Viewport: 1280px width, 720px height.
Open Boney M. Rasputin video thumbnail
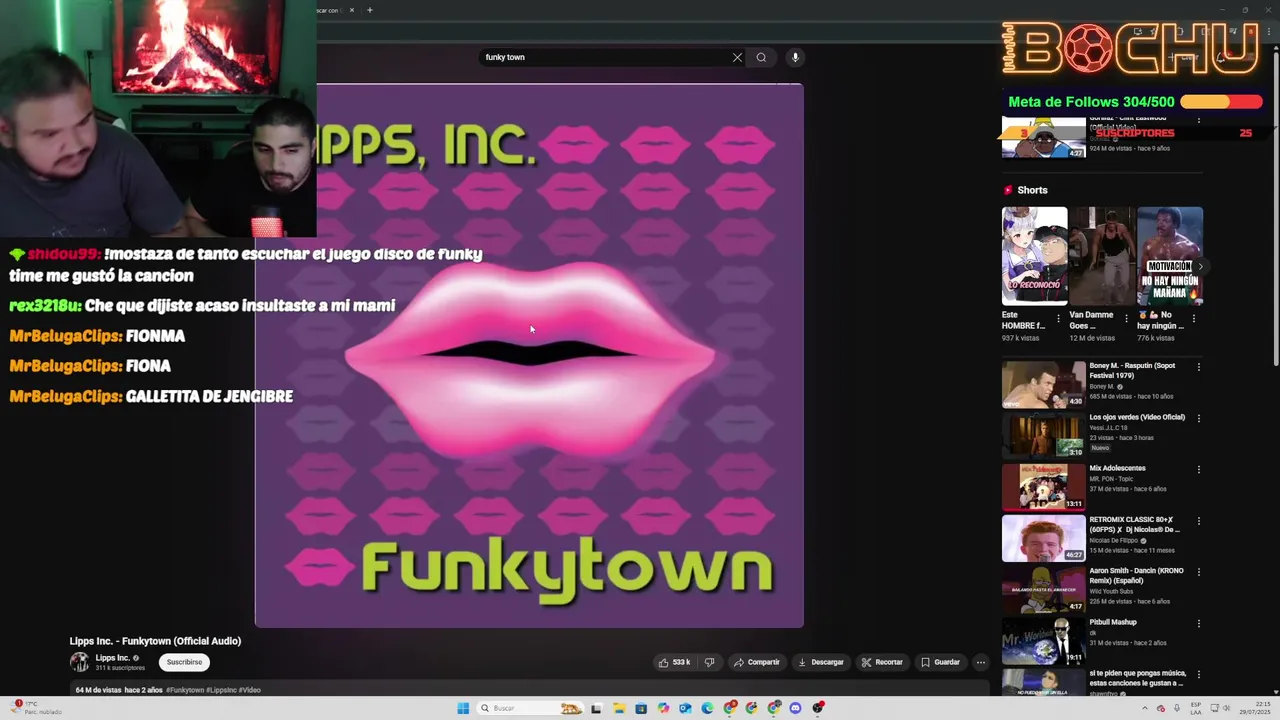1044,385
